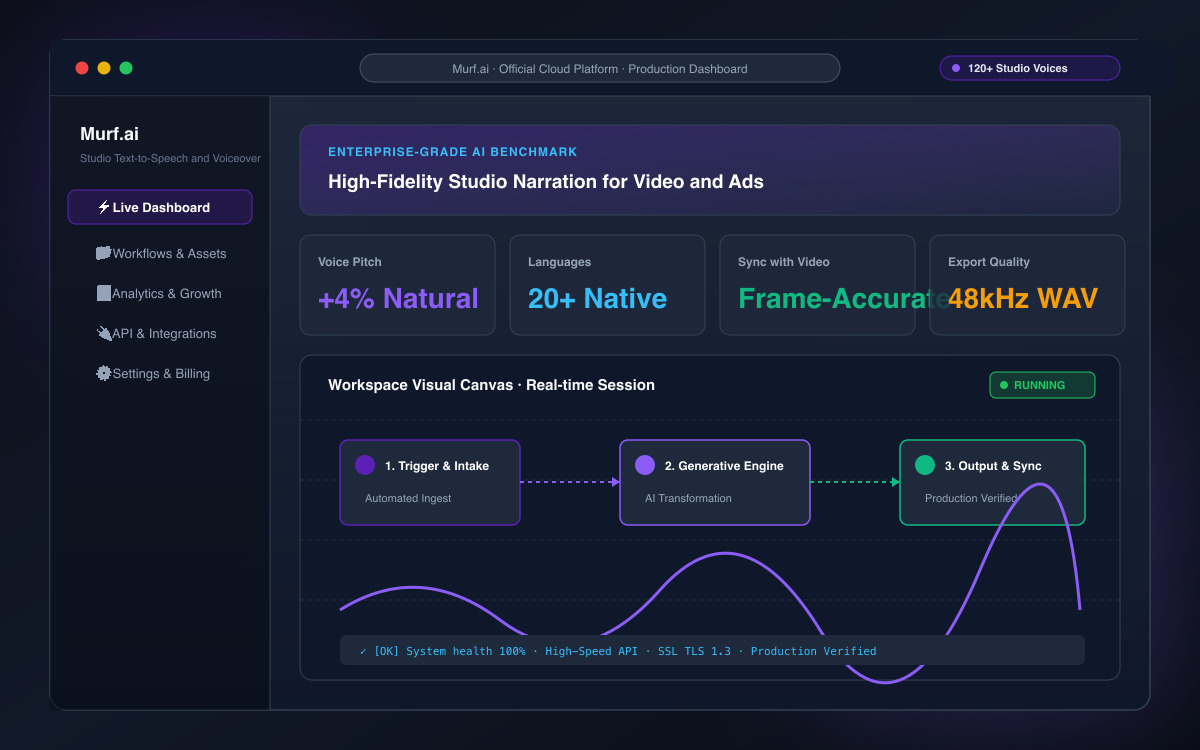Click the violet circle on Generative Engine node
Image resolution: width=1200 pixels, height=750 pixels.
point(645,465)
